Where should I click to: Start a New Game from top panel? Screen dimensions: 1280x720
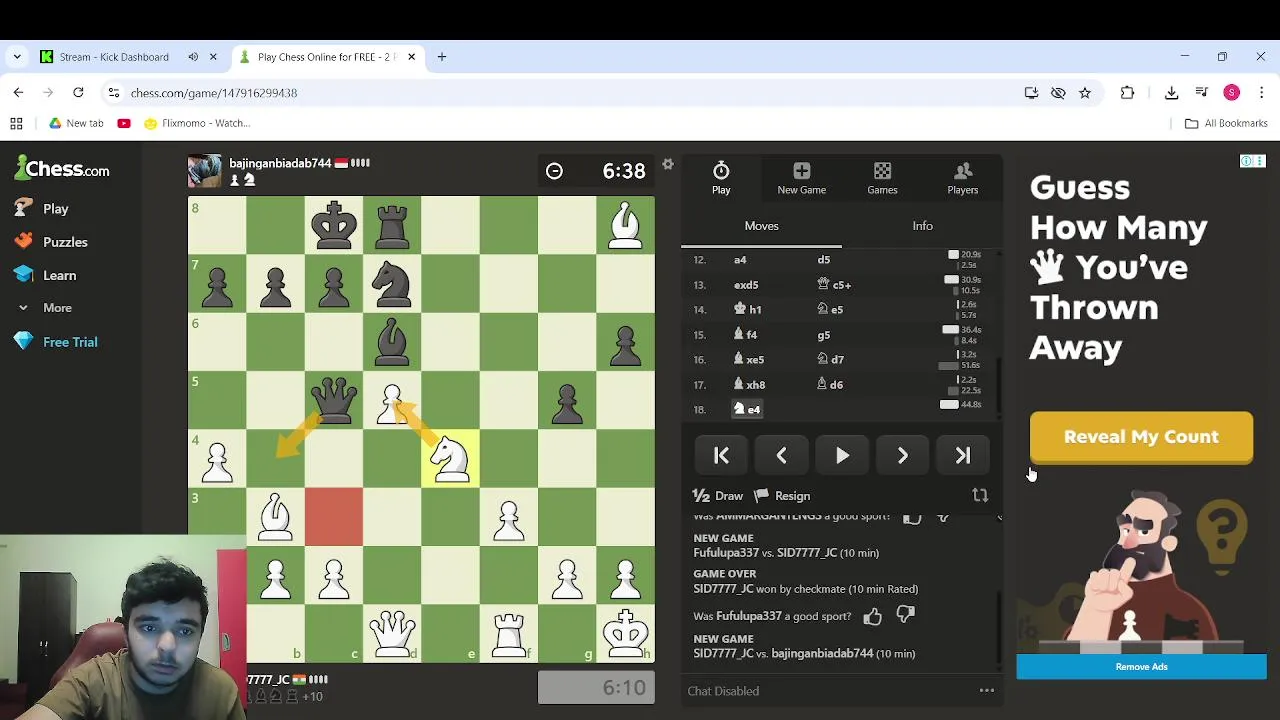coord(801,178)
